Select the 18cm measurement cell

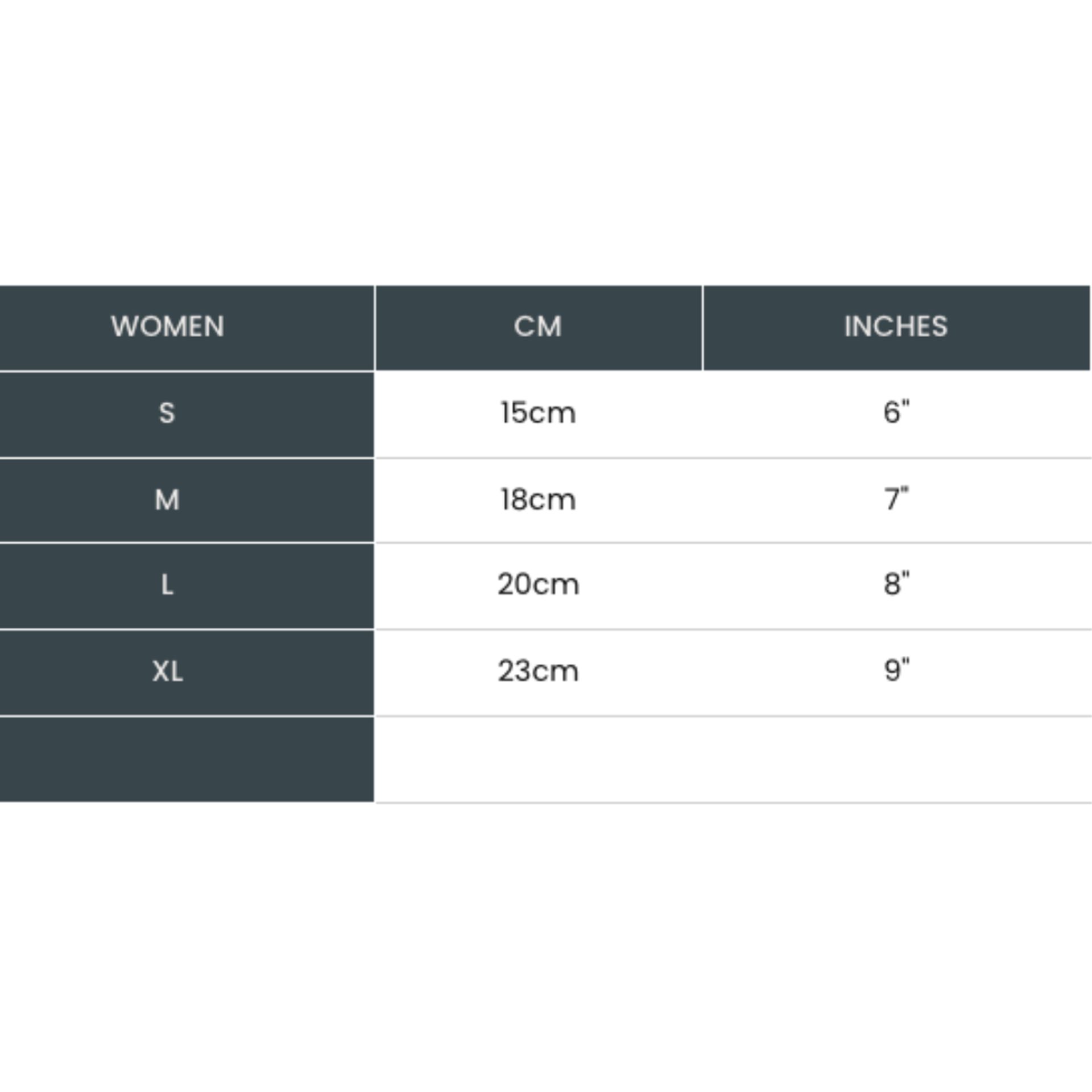coord(538,500)
